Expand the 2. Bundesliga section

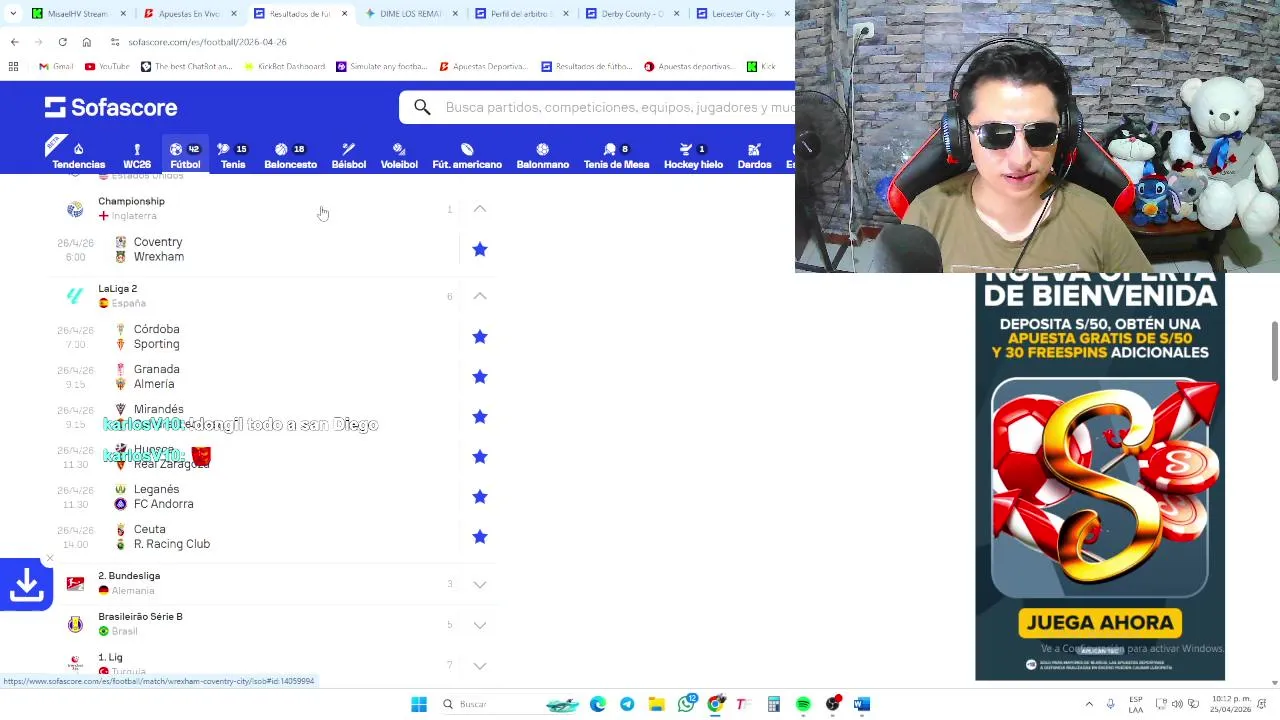pos(480,584)
